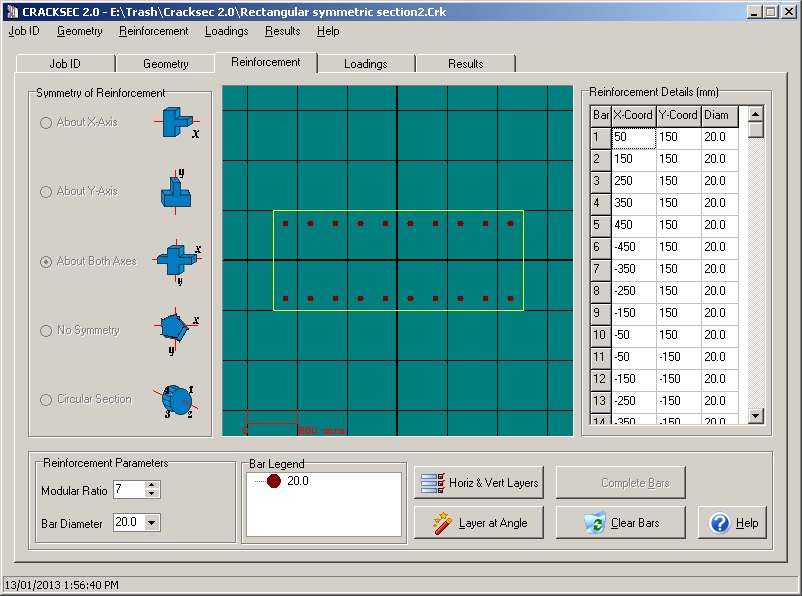The image size is (802, 596).
Task: Open the Job ID menu
Action: pyautogui.click(x=24, y=31)
